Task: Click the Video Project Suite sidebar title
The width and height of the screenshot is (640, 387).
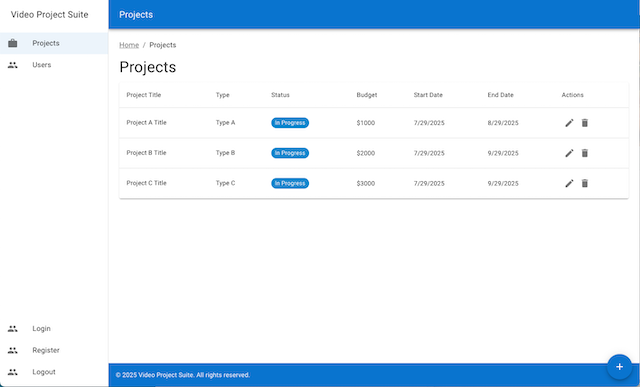Action: click(49, 15)
